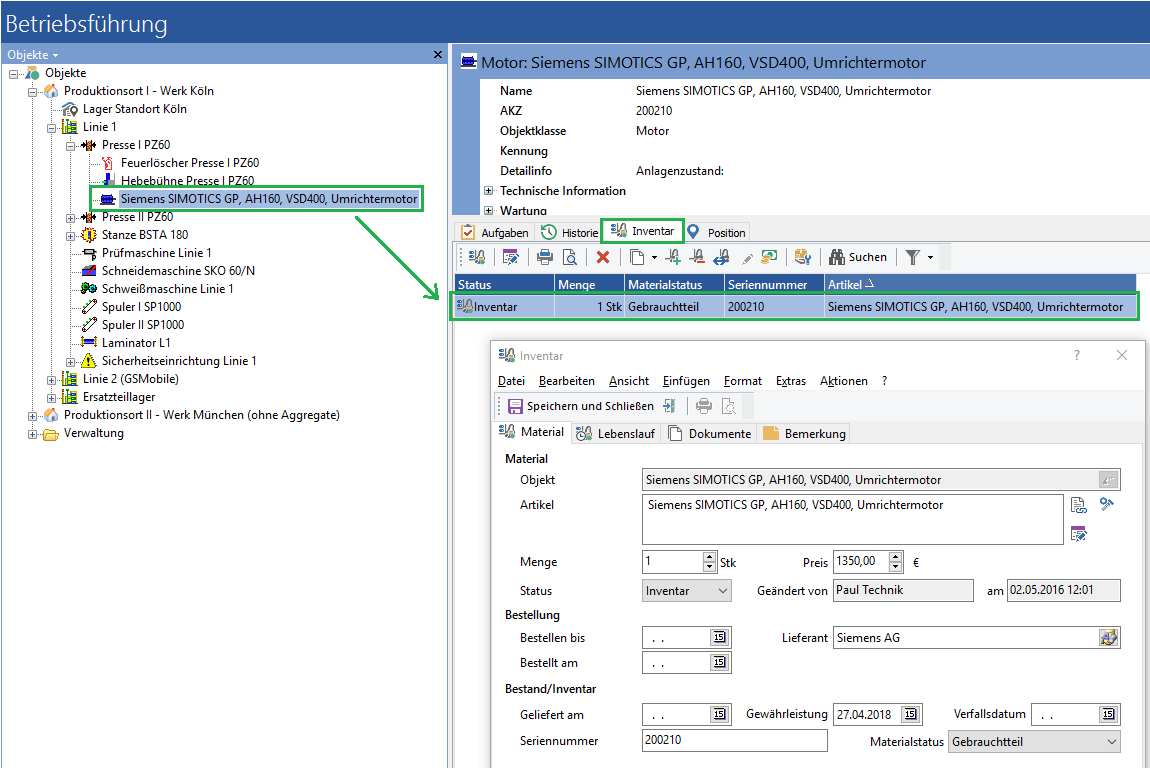The image size is (1150, 768).
Task: Expand Linie 2 (GSMobile) node
Action: (x=51, y=380)
